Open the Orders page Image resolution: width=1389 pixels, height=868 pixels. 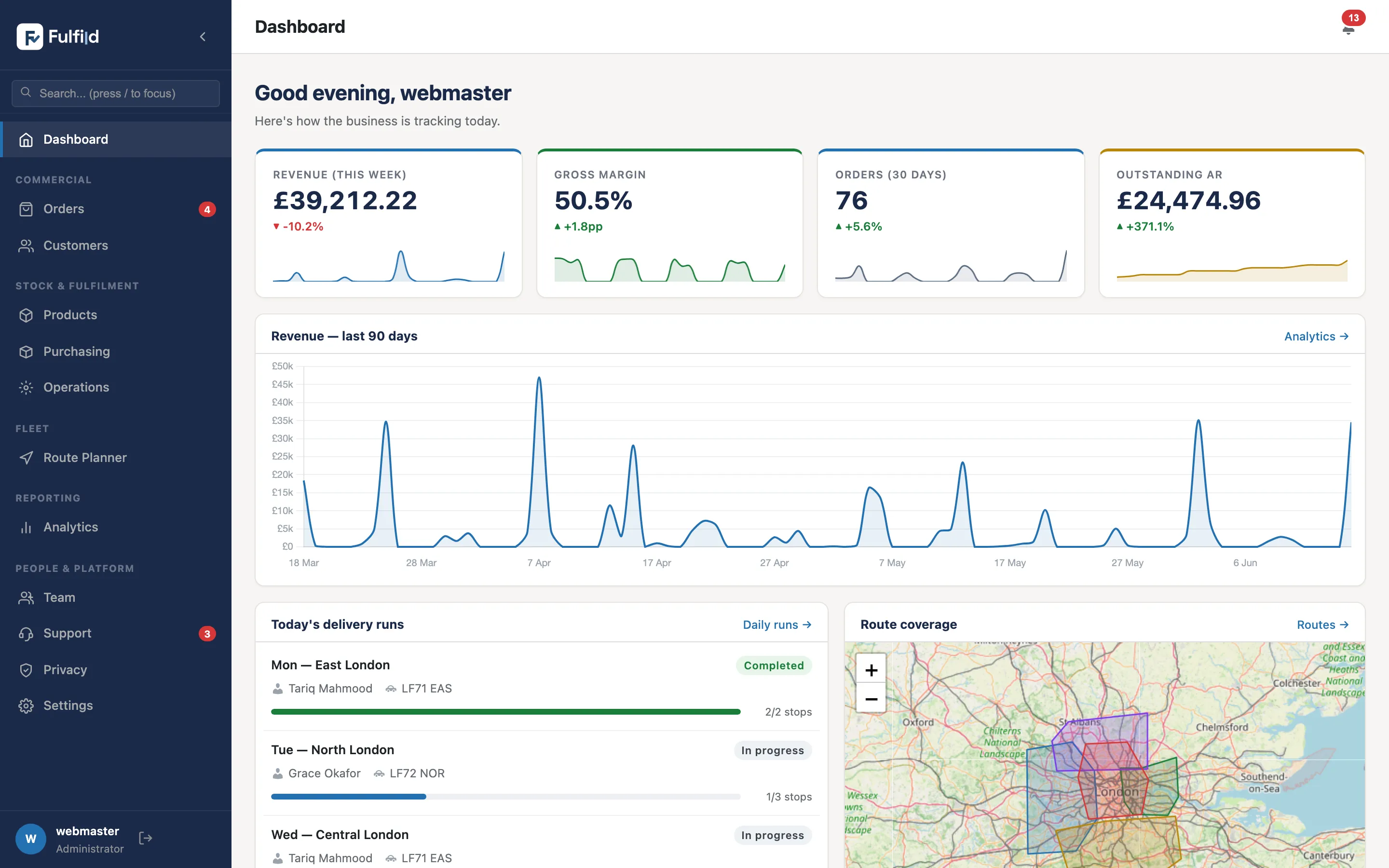(115, 209)
